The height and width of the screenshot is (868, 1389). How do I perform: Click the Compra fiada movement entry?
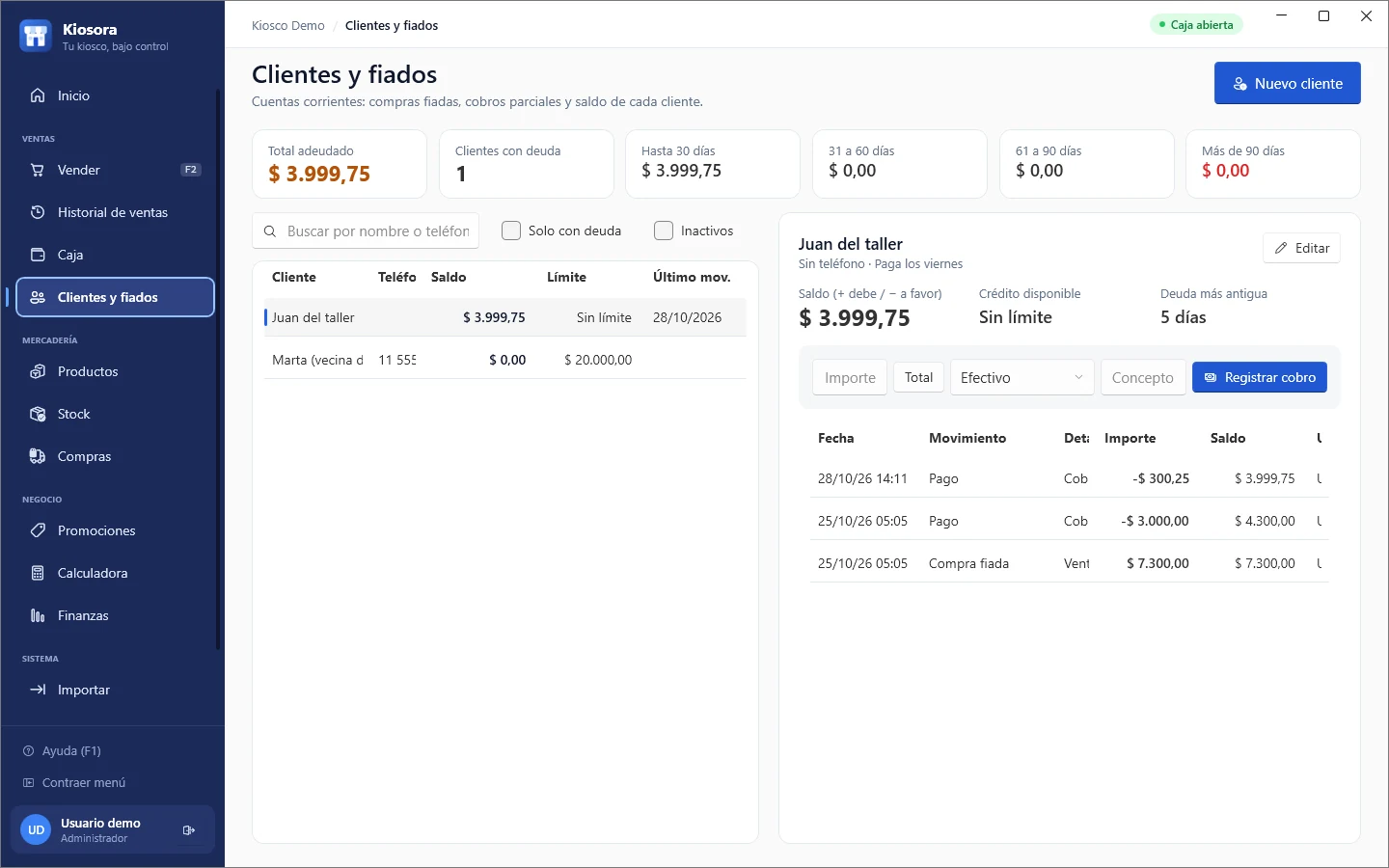click(968, 563)
